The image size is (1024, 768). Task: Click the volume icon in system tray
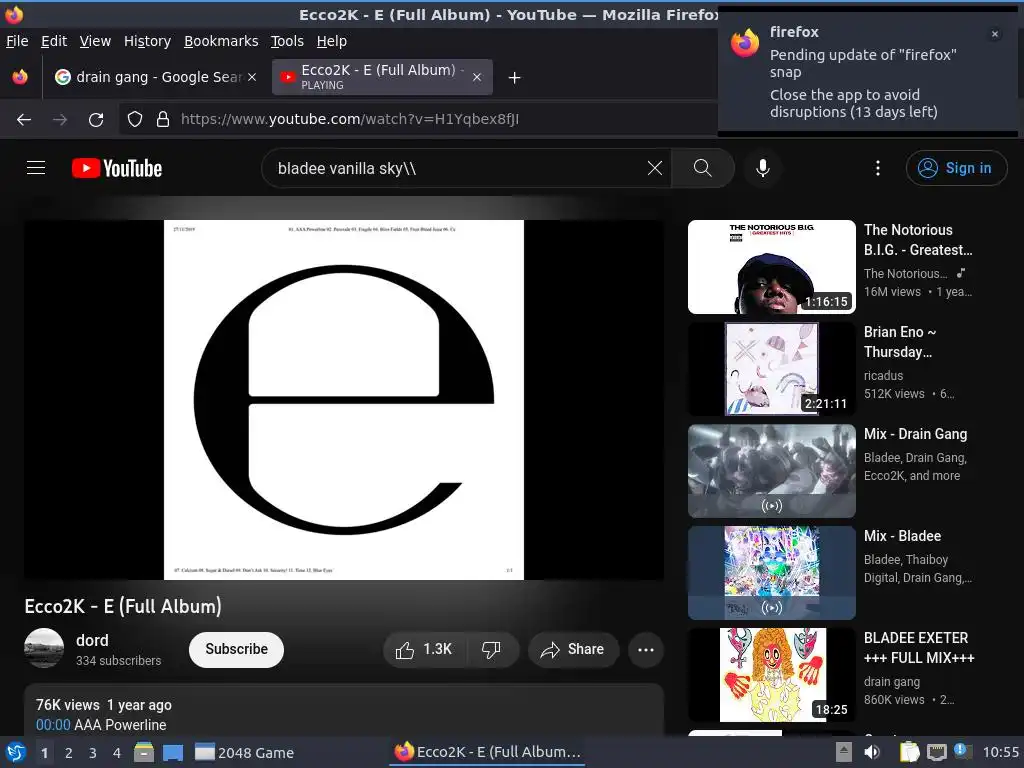[872, 752]
